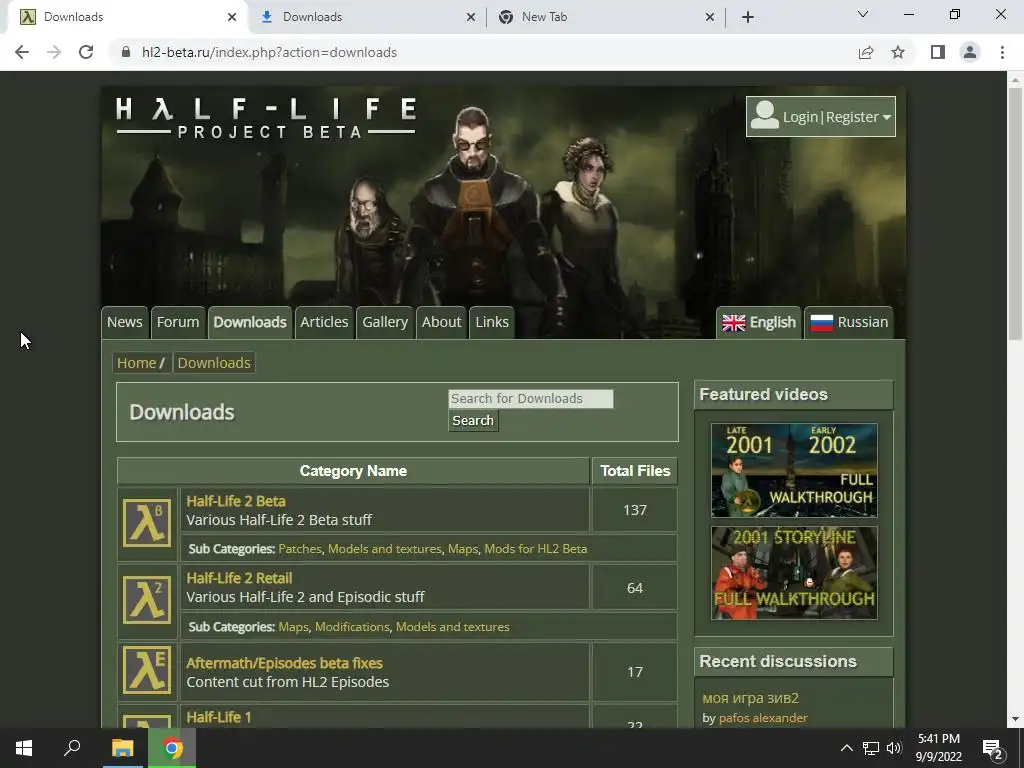Open the 2001 Storyline Full Walkthrough thumbnail

pyautogui.click(x=794, y=573)
